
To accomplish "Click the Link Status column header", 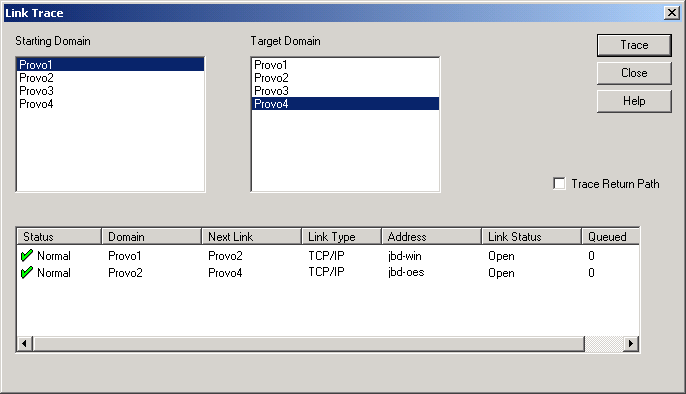I will [x=532, y=237].
